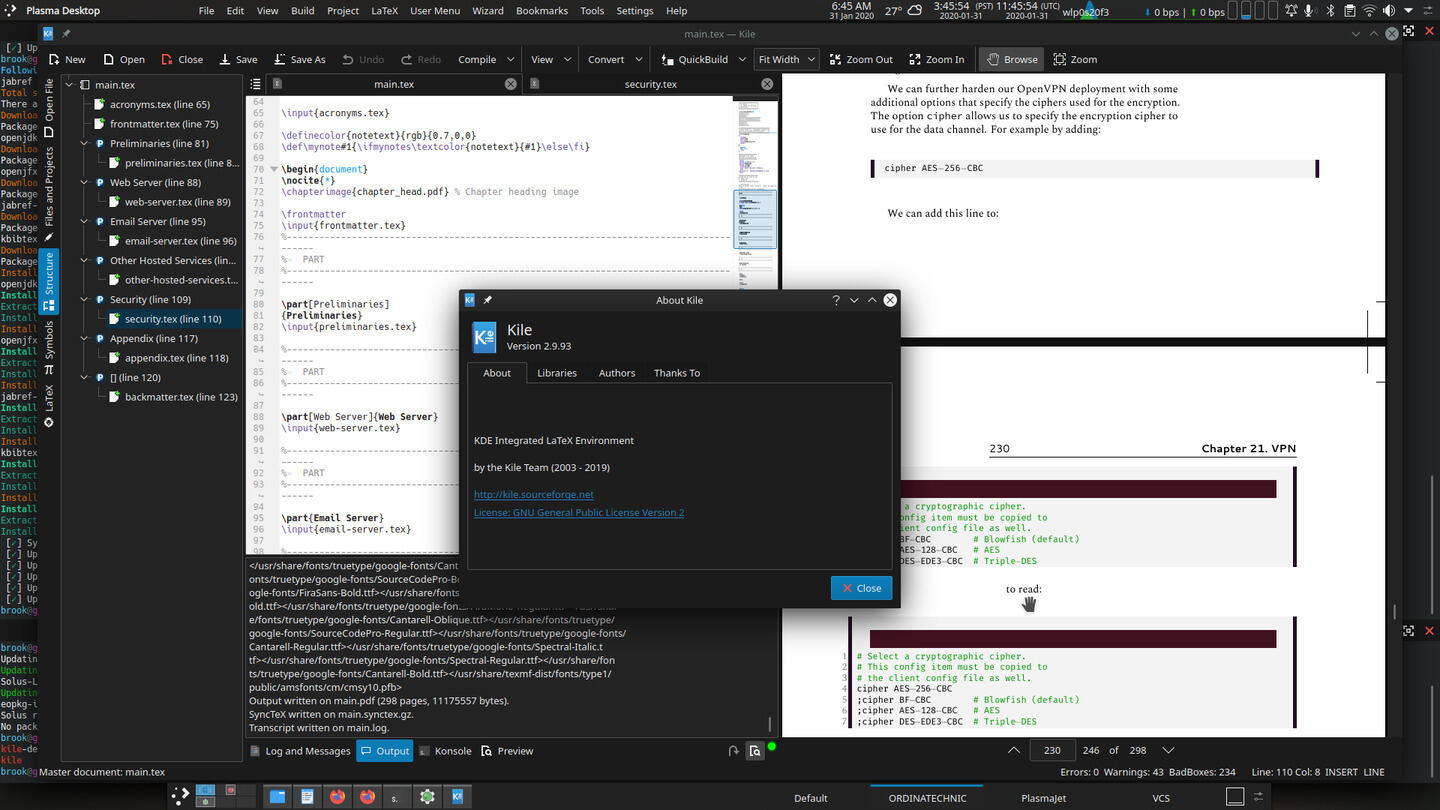Open the Authors tab in About Kile

click(617, 373)
